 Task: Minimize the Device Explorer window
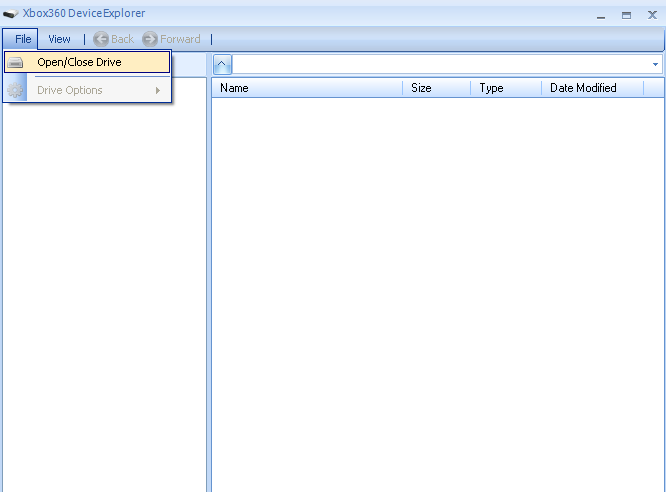[x=602, y=15]
